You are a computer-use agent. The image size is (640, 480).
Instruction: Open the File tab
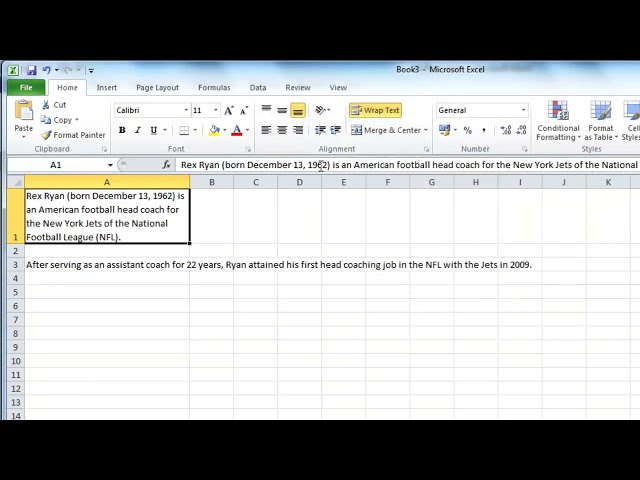coord(26,87)
